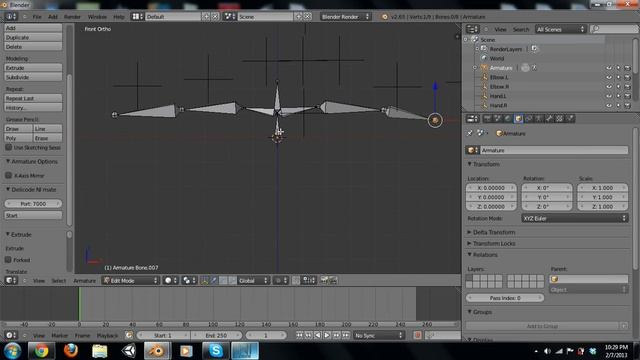
Task: Toggle selectability cursor for Hand.R bone
Action: 618,105
